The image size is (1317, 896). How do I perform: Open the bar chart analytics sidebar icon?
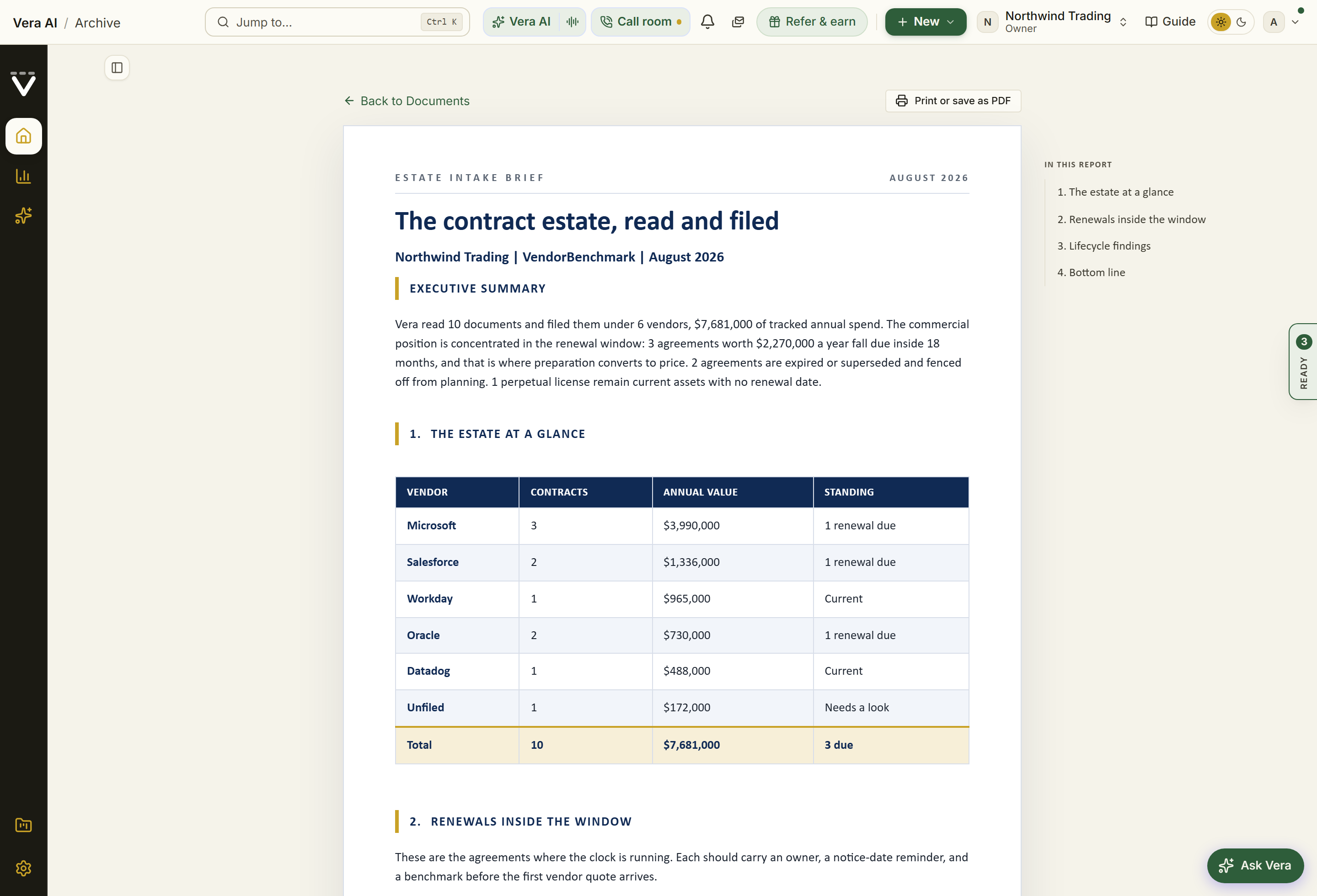pos(23,176)
